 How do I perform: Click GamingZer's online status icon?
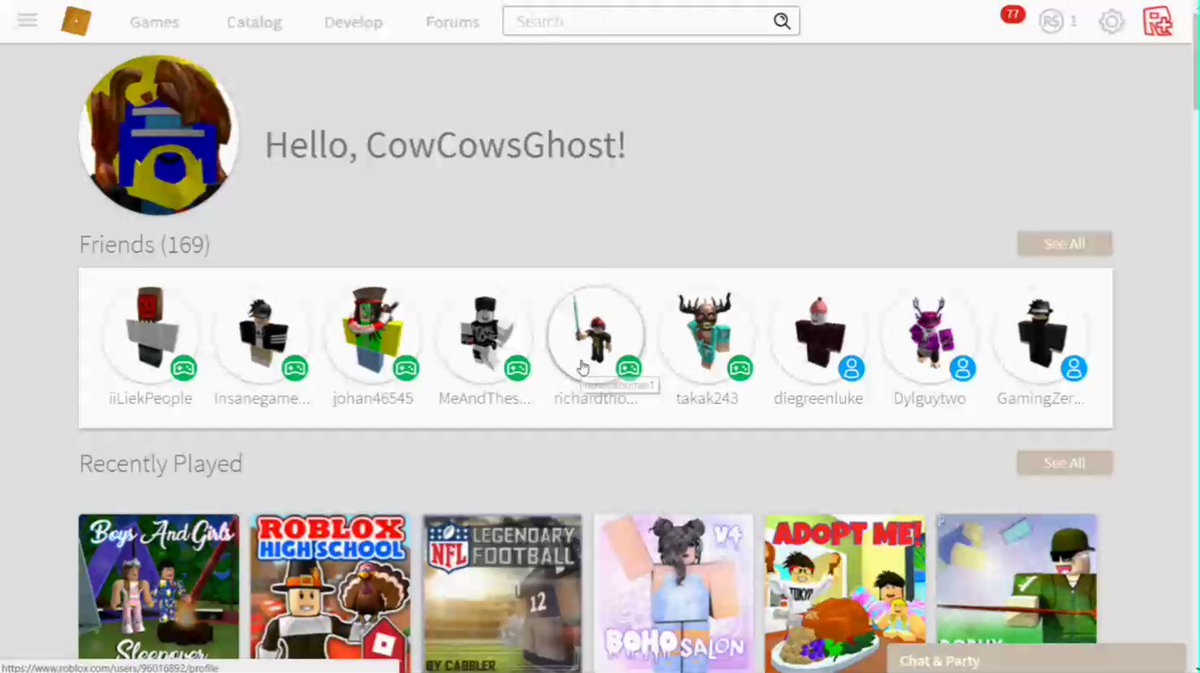click(1073, 368)
